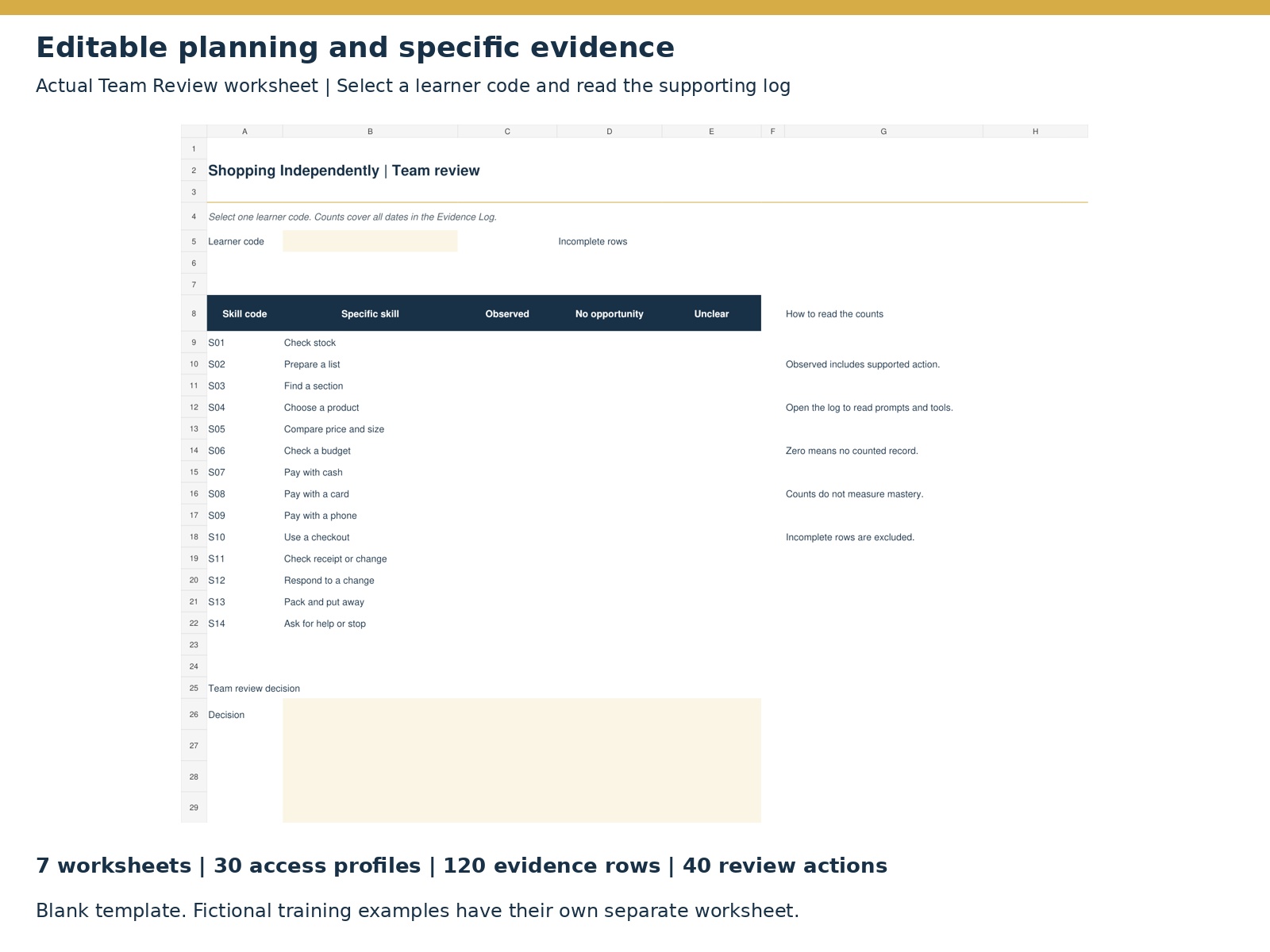The height and width of the screenshot is (952, 1270).
Task: Select the 'Check stock' cell
Action: [x=370, y=343]
